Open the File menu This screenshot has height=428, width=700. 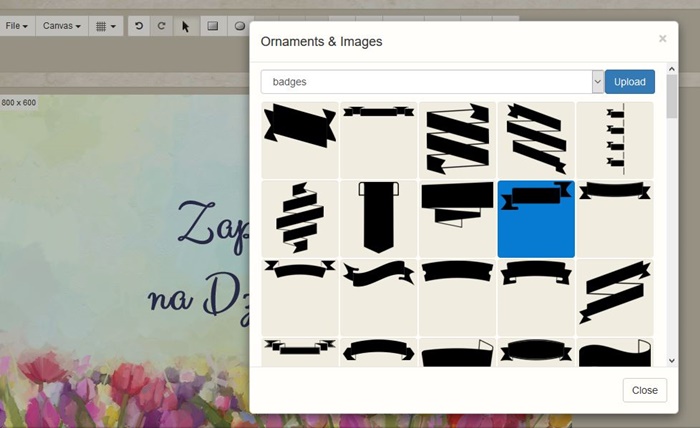[x=17, y=26]
